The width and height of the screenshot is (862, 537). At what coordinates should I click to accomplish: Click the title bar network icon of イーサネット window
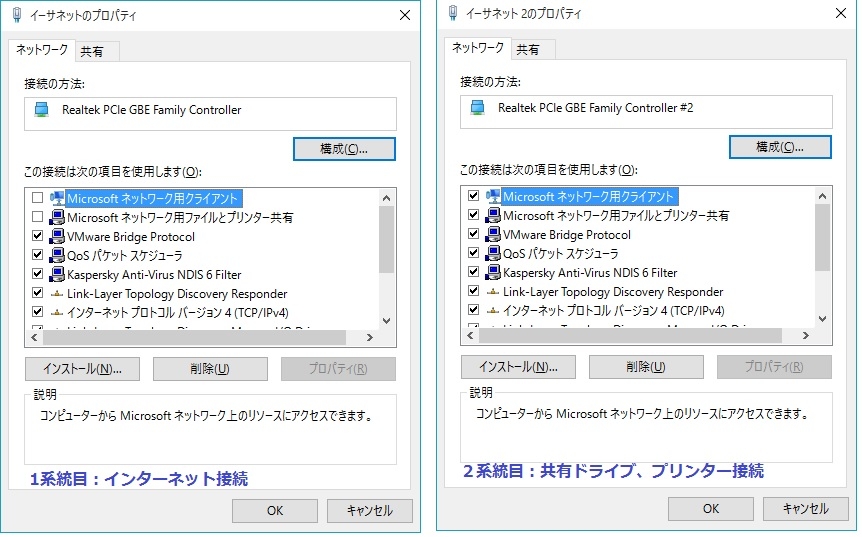[17, 15]
